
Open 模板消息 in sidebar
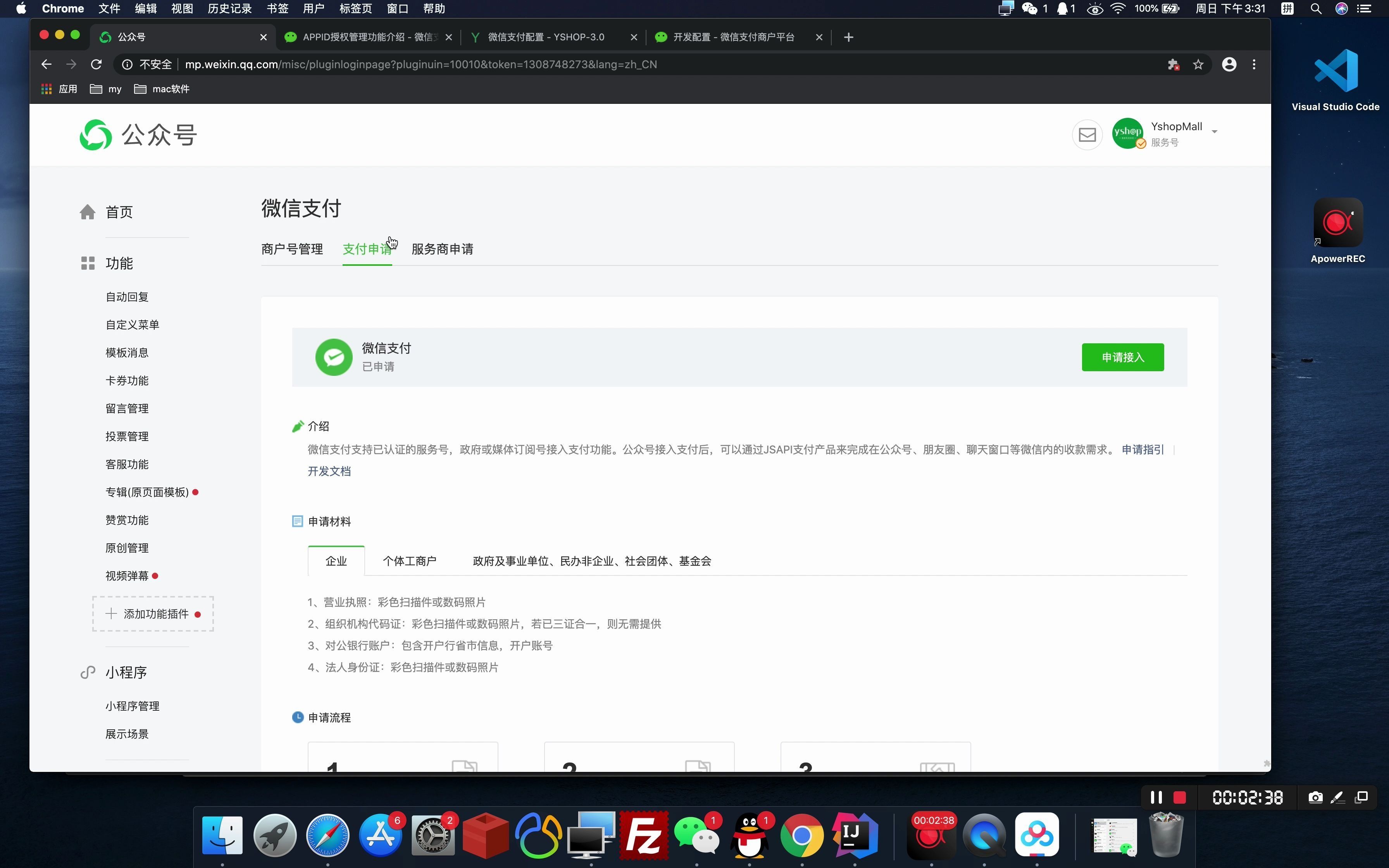[x=127, y=353]
